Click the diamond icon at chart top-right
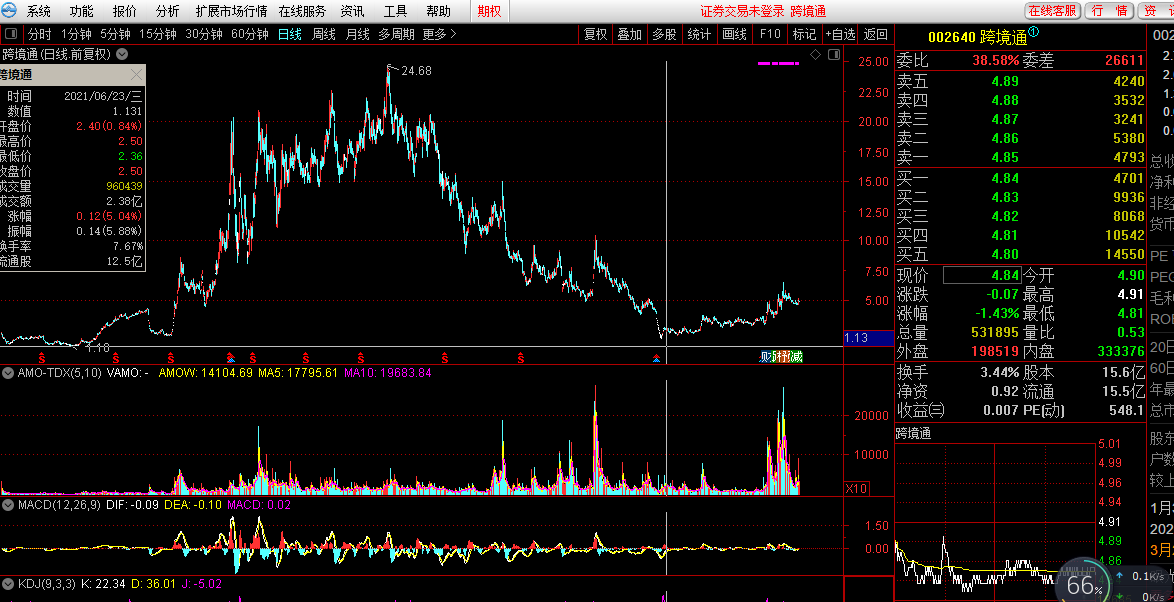1174x602 pixels. [815, 54]
